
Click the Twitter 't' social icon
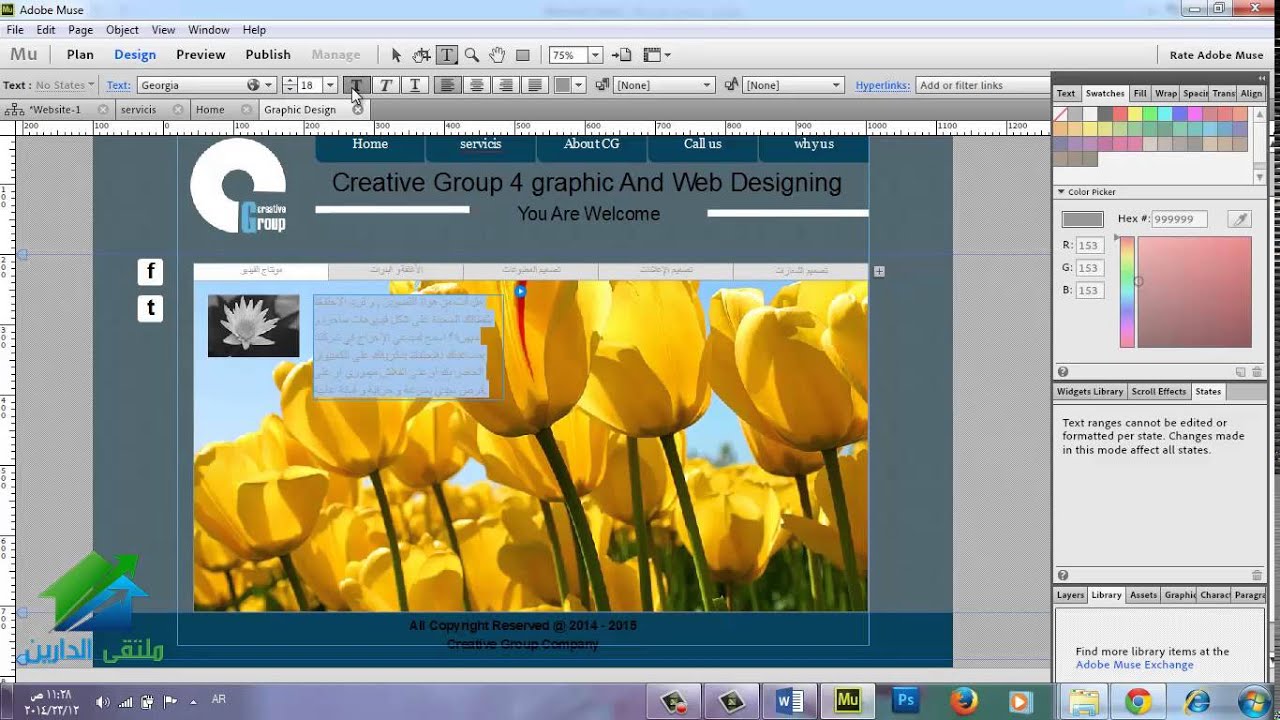tap(150, 308)
